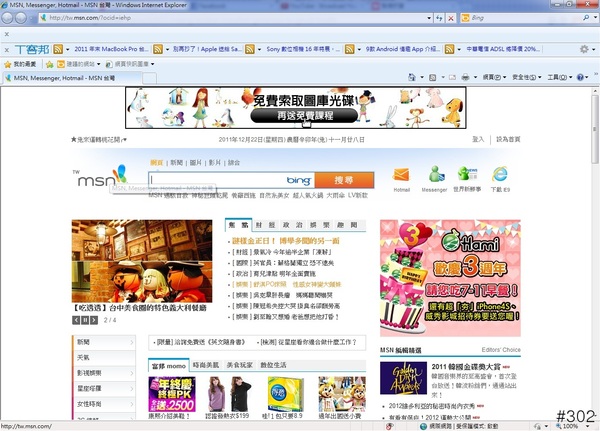Close the T客邦 toolbar with its X
Screen dimensions: 600x431
point(7,49)
